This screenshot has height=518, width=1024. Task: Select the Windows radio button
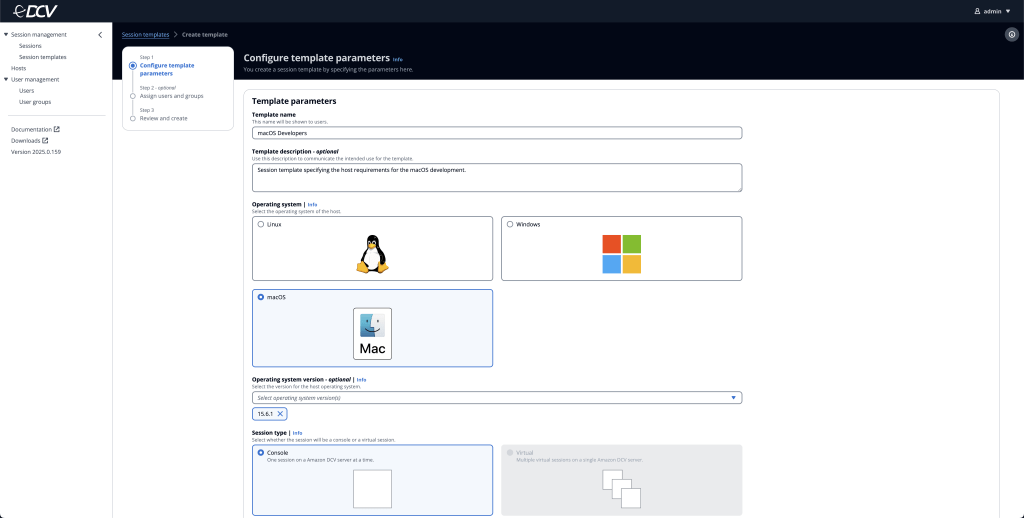tap(510, 224)
